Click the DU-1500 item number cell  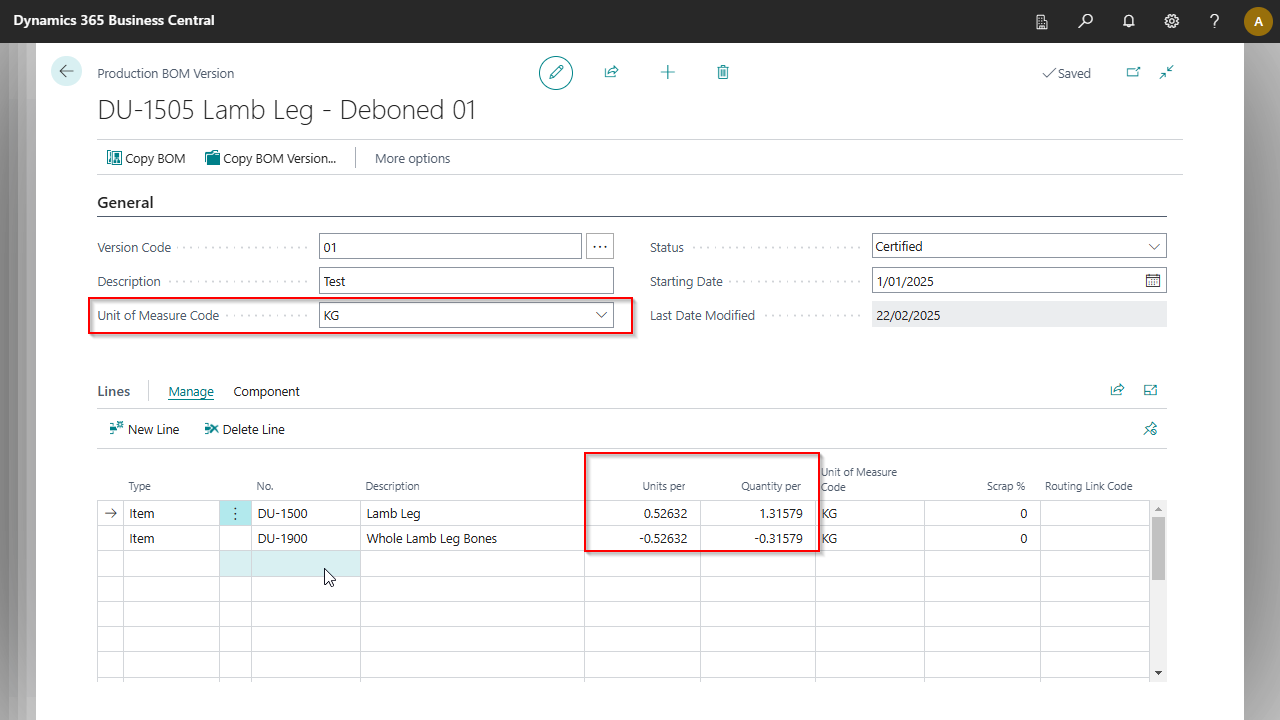pos(305,513)
